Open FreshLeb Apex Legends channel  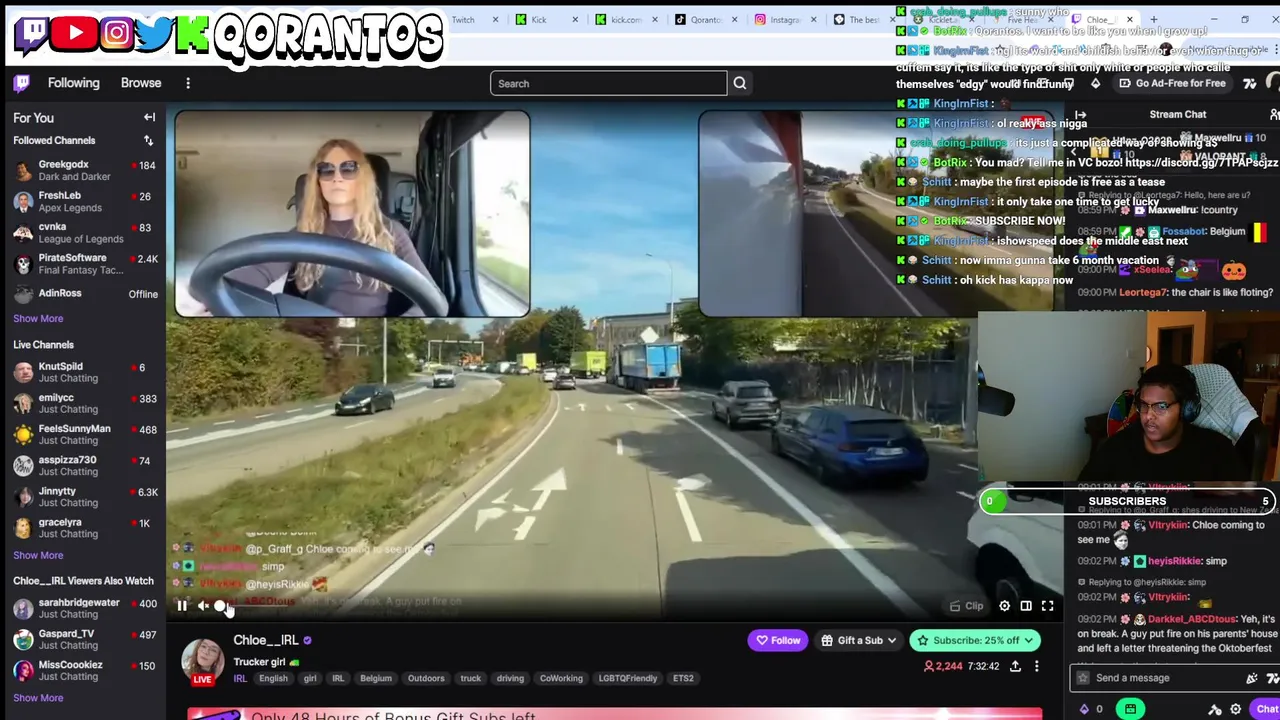(x=85, y=201)
